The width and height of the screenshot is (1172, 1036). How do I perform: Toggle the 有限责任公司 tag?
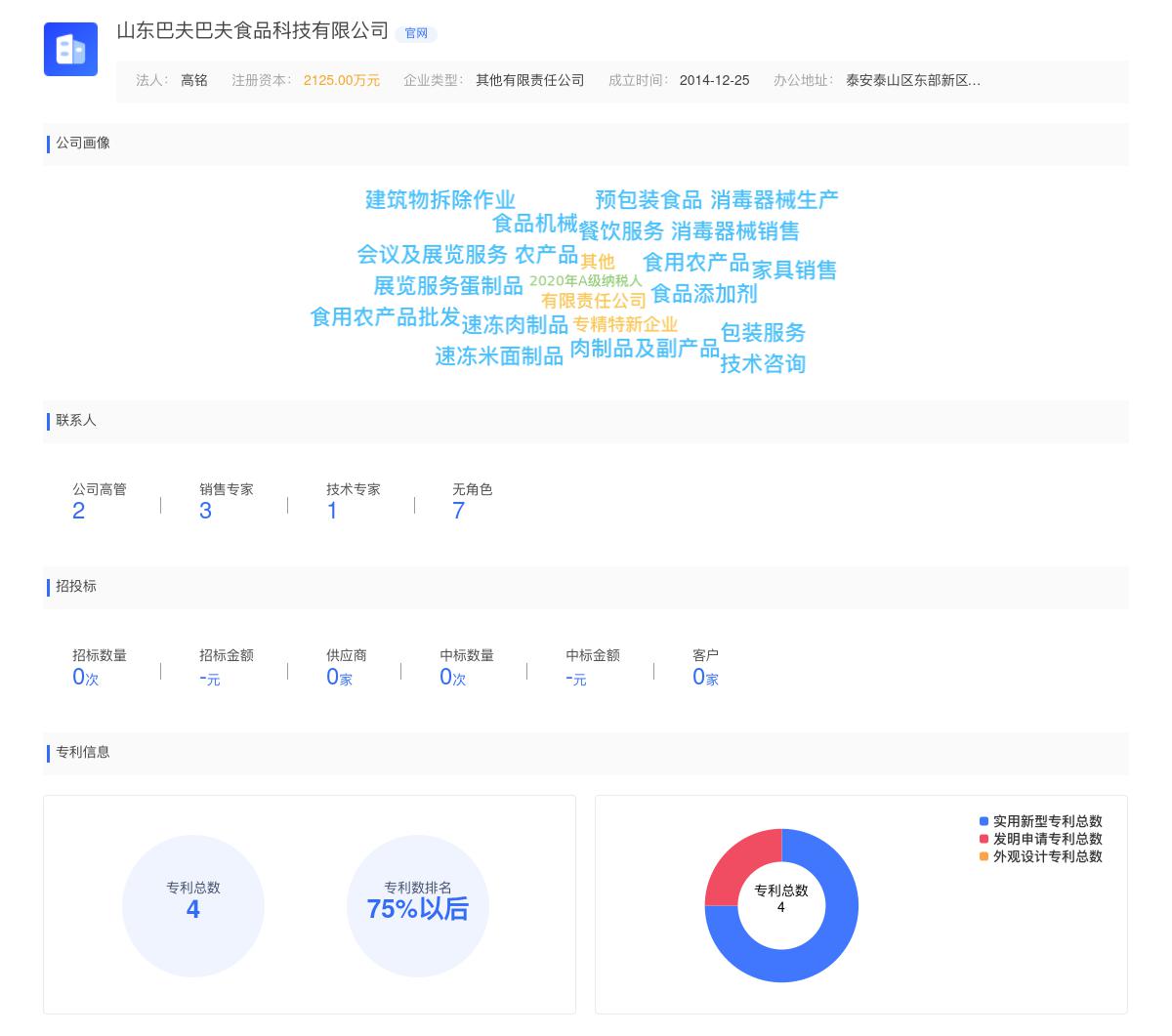tap(595, 301)
